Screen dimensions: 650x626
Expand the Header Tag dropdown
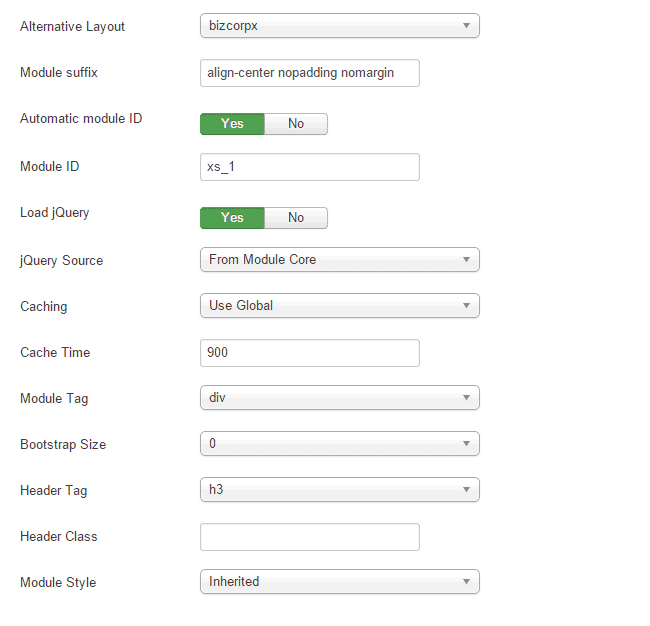(x=339, y=490)
